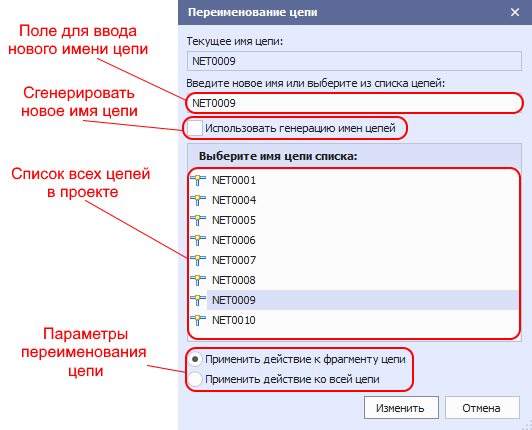Image resolution: width=532 pixels, height=430 pixels.
Task: Click the net icon beside NET0001
Action: click(x=198, y=180)
